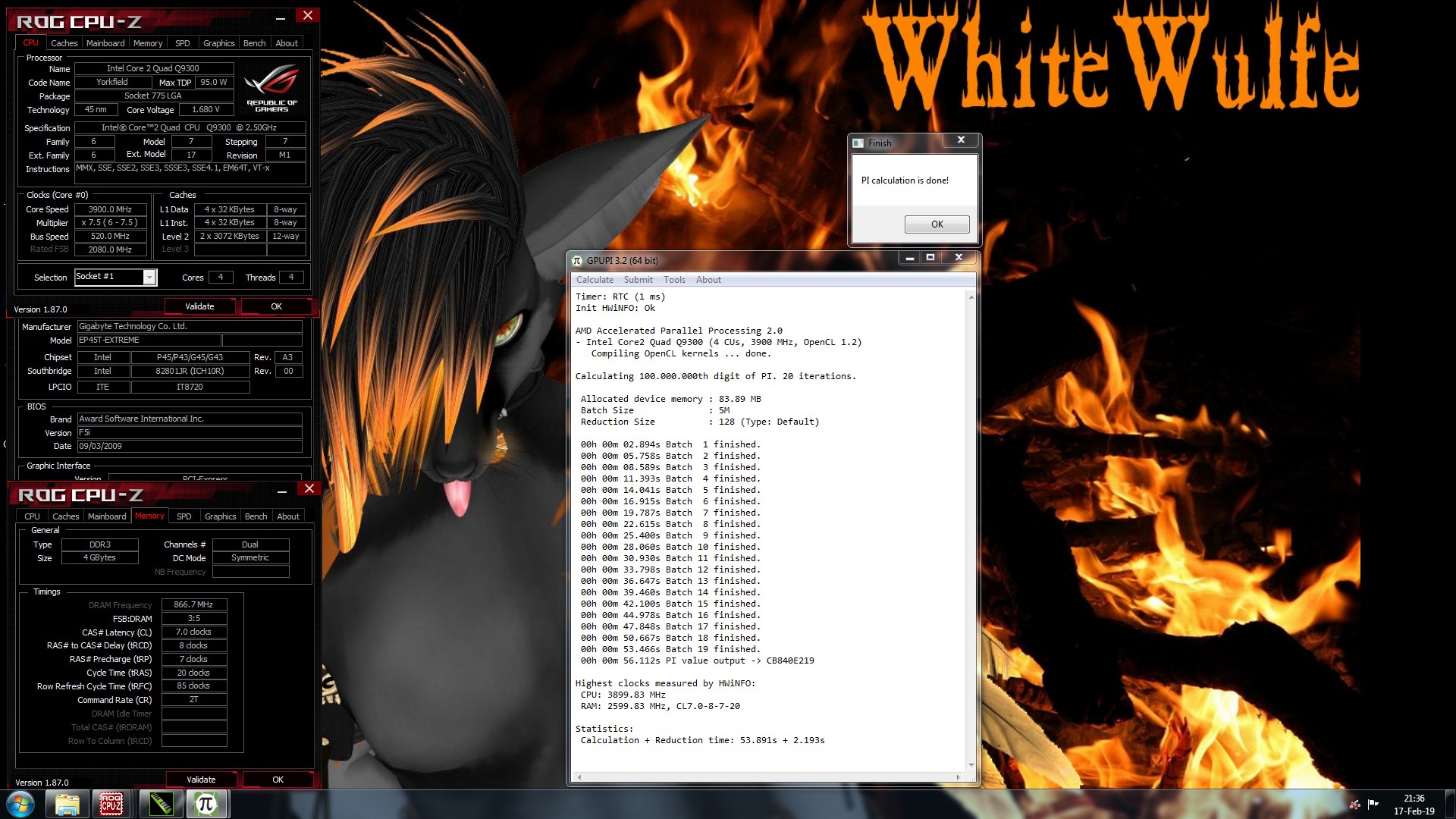The height and width of the screenshot is (819, 1456).
Task: Switch to Mainboard tab in top CPU-Z
Action: pyautogui.click(x=105, y=43)
